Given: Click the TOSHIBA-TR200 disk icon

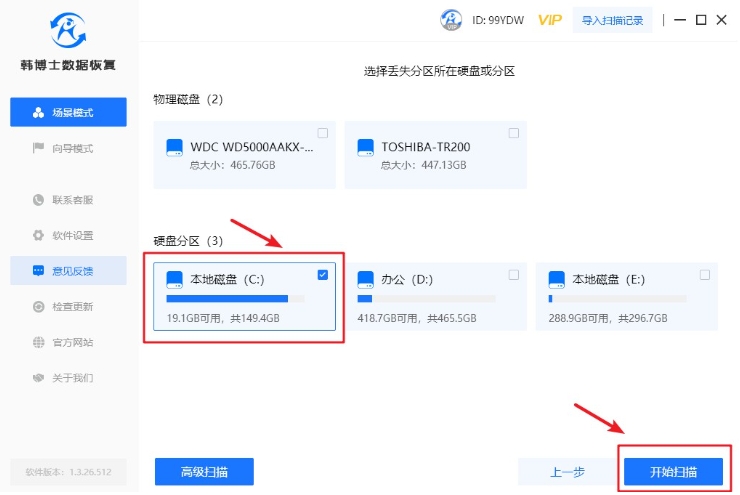Looking at the screenshot, I should 366,147.
